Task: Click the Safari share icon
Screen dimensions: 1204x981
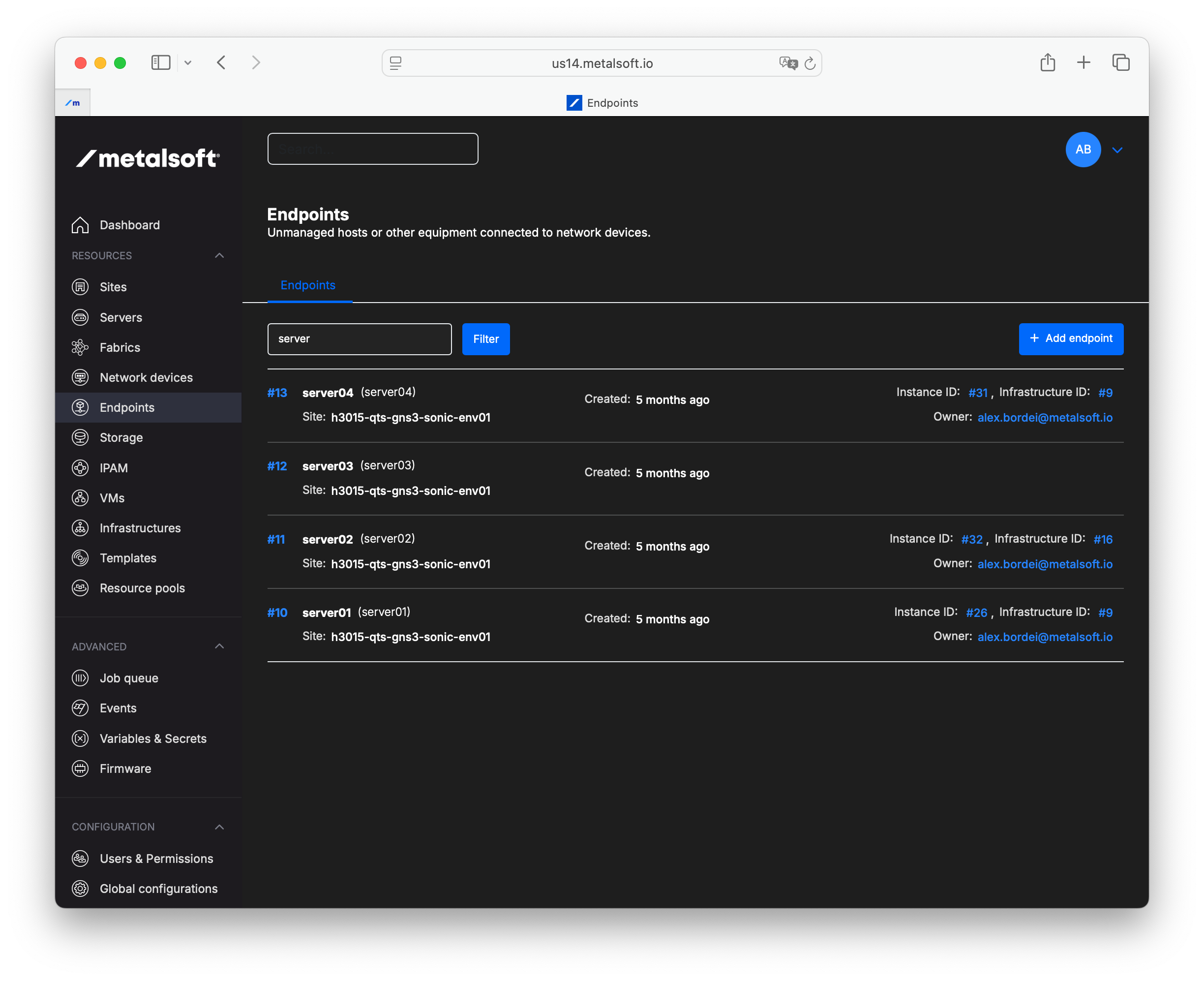Action: [1047, 62]
